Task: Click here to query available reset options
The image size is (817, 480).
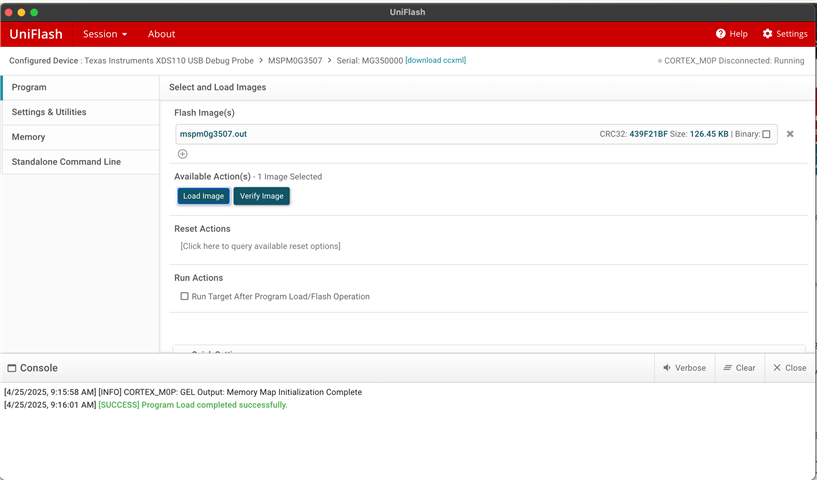Action: pyautogui.click(x=261, y=246)
